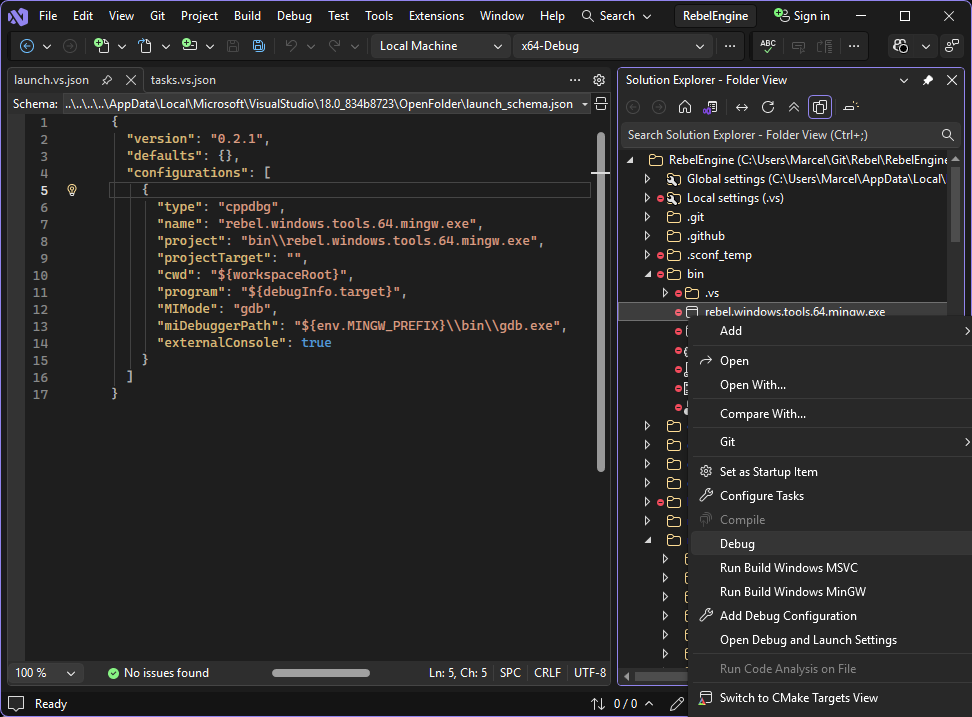Expand the Global settings node
The width and height of the screenshot is (972, 717).
(648, 179)
